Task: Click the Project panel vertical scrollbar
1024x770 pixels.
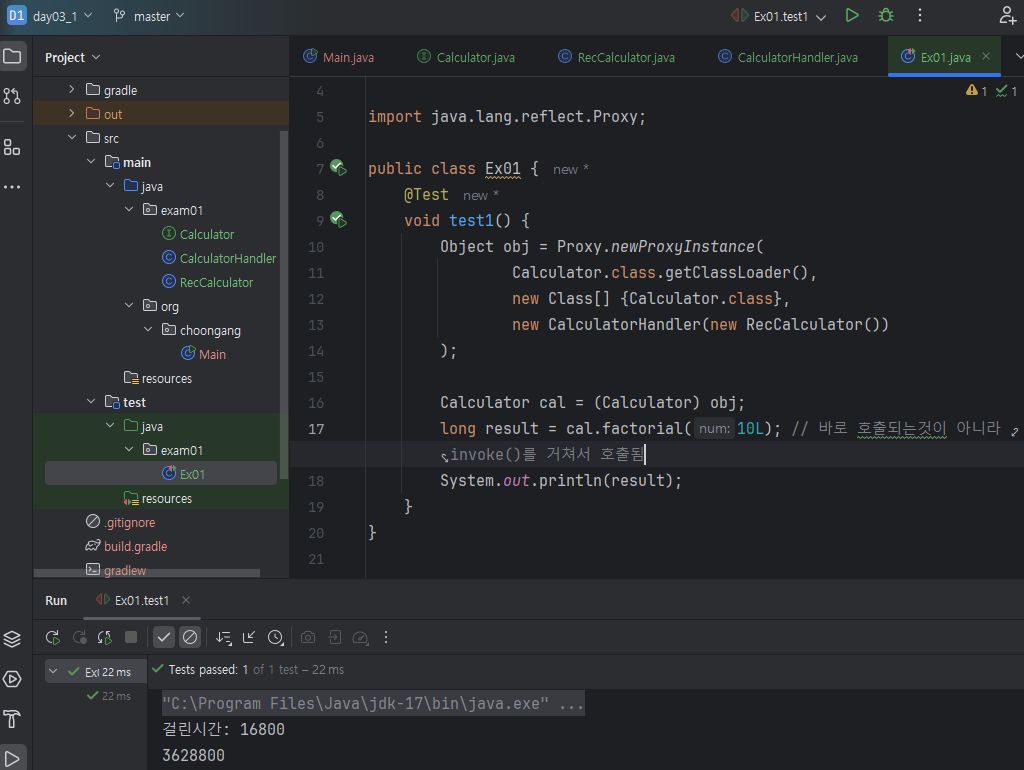Action: (x=284, y=305)
